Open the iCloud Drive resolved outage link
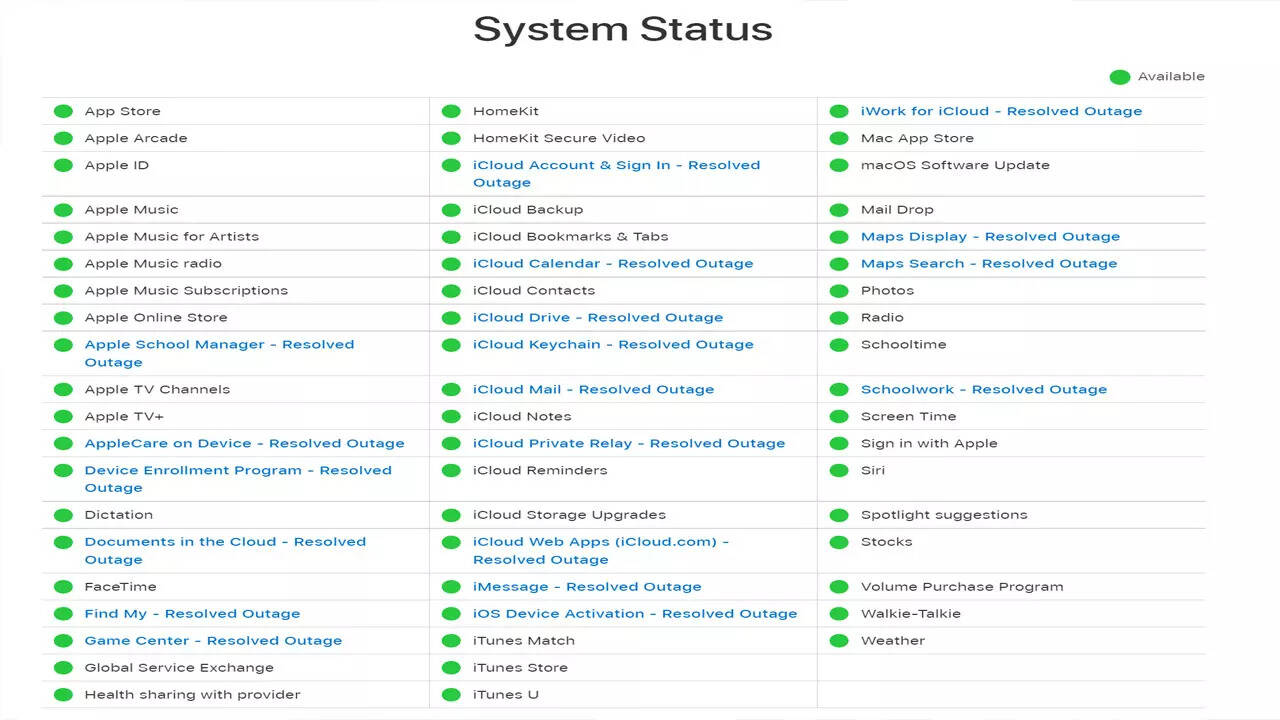The height and width of the screenshot is (720, 1280). (x=598, y=318)
